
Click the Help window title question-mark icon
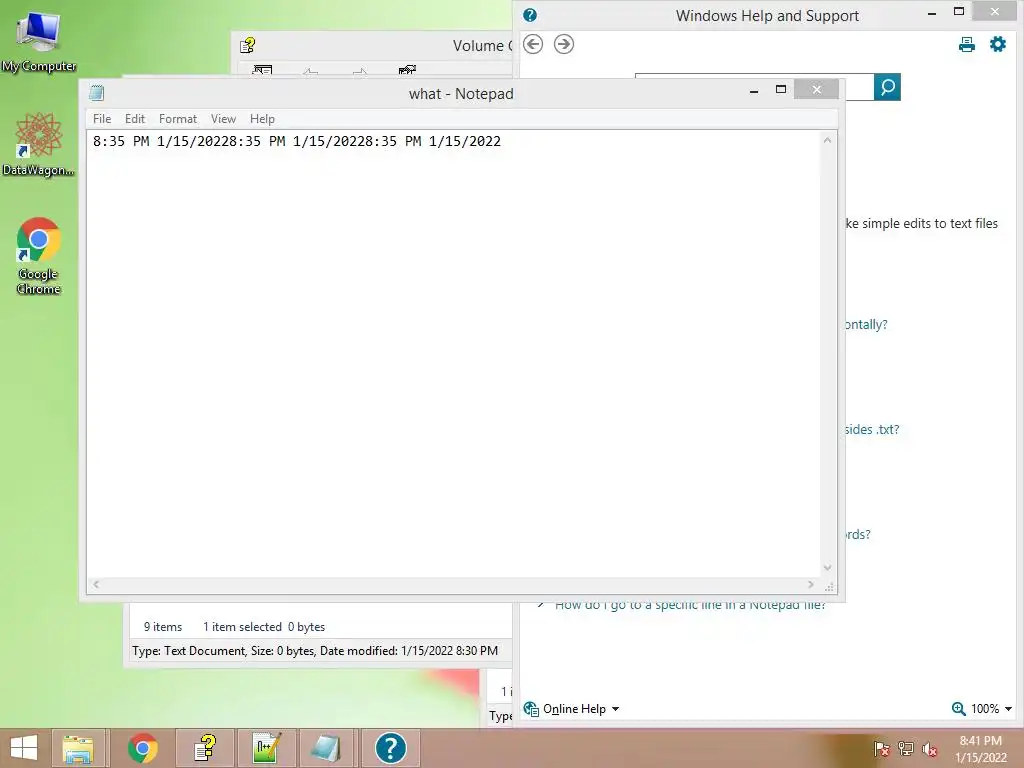(530, 15)
